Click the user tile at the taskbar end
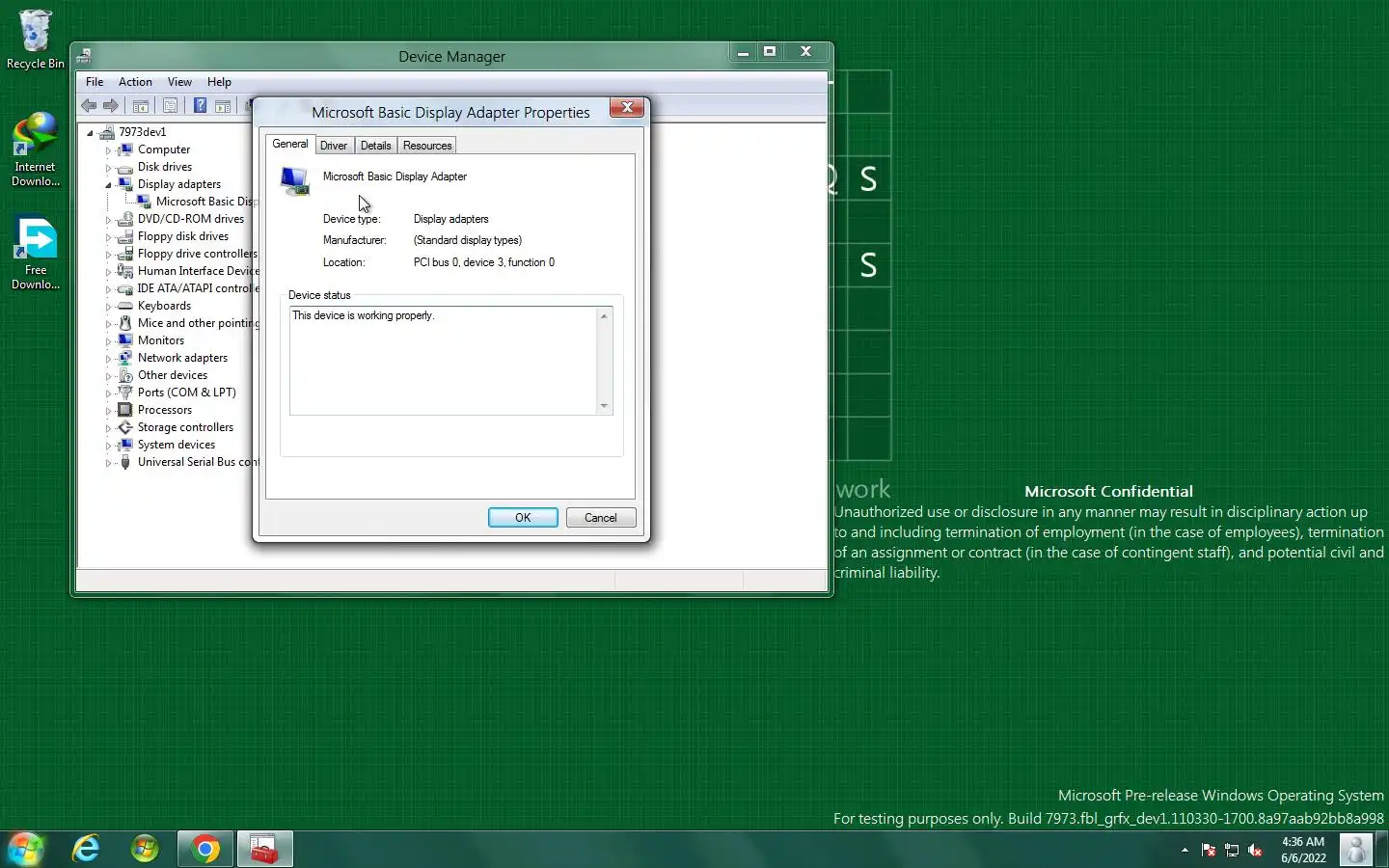The height and width of the screenshot is (868, 1389). point(1355,850)
